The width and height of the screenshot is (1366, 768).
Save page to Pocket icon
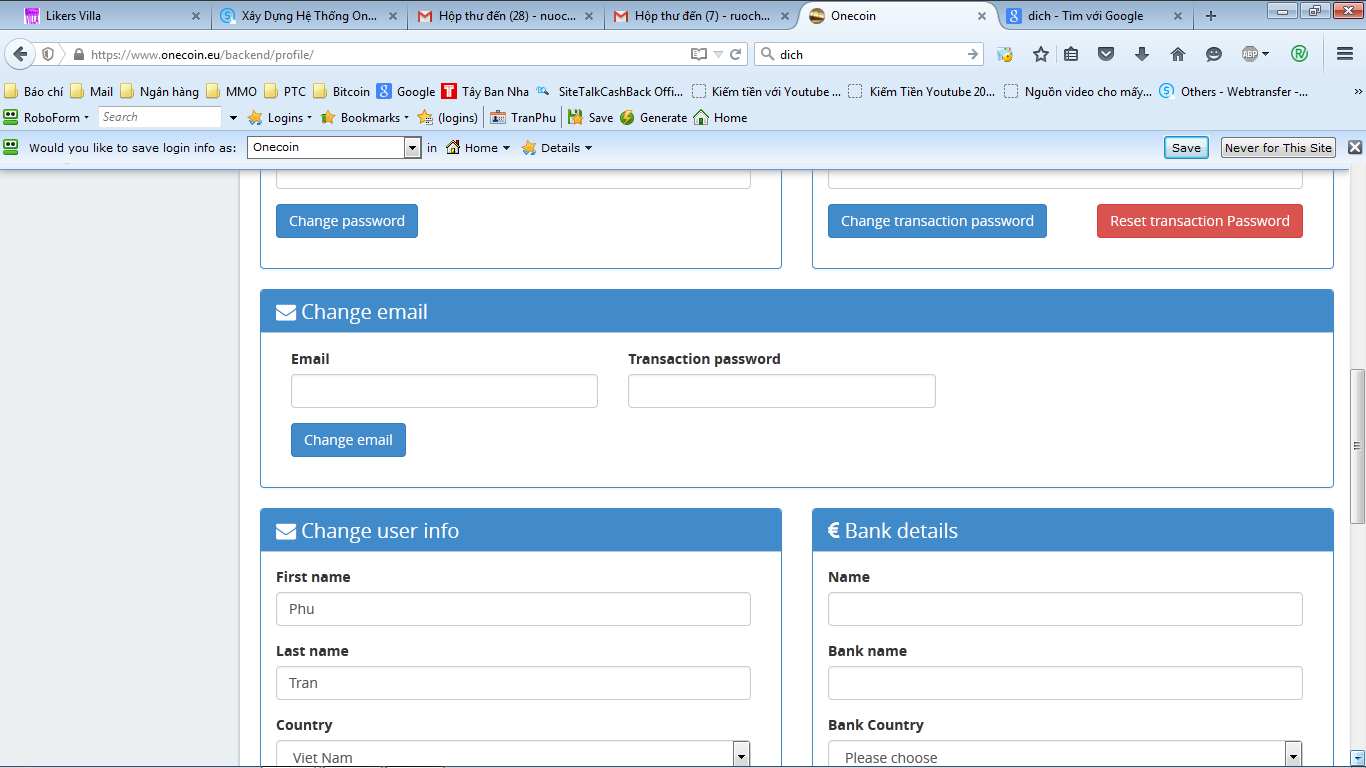tap(1106, 54)
